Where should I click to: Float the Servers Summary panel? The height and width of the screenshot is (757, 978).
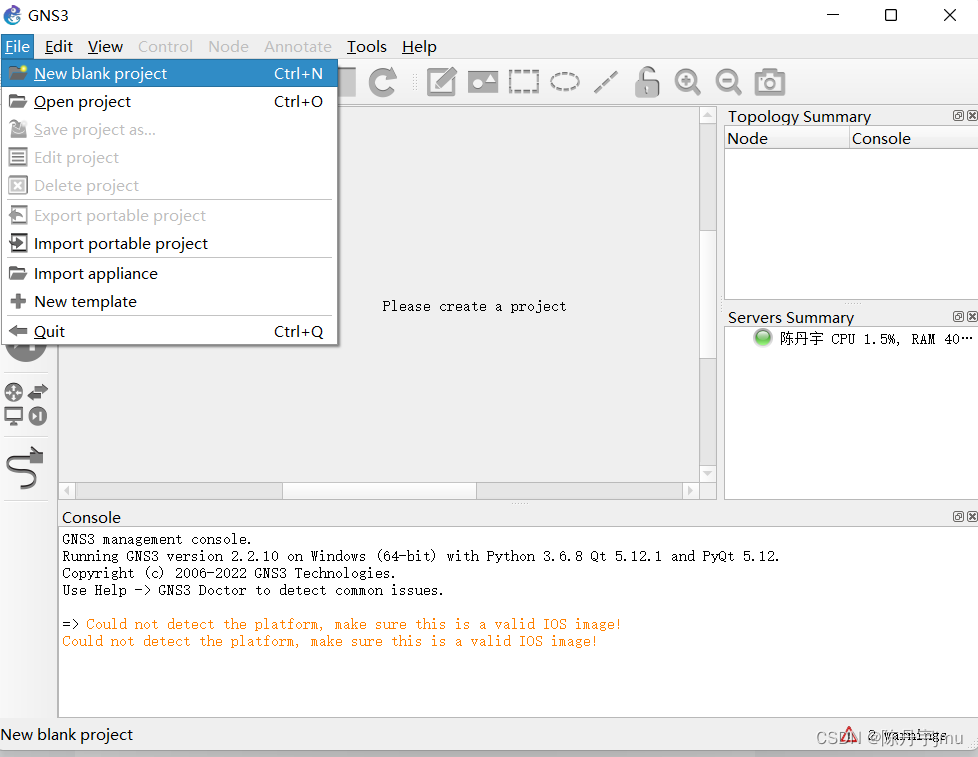point(958,316)
